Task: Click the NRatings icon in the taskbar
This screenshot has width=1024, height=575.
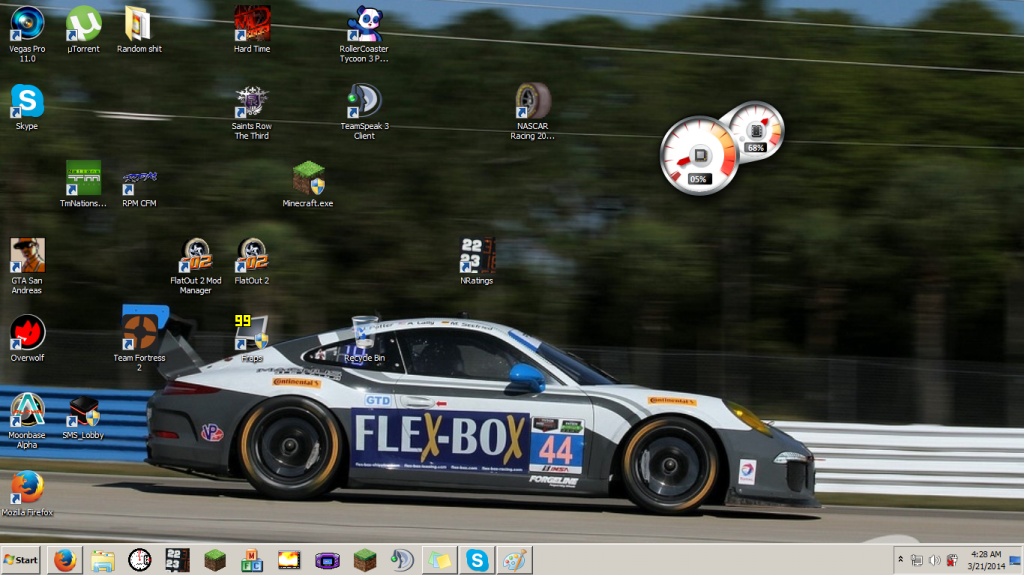Action: 177,560
